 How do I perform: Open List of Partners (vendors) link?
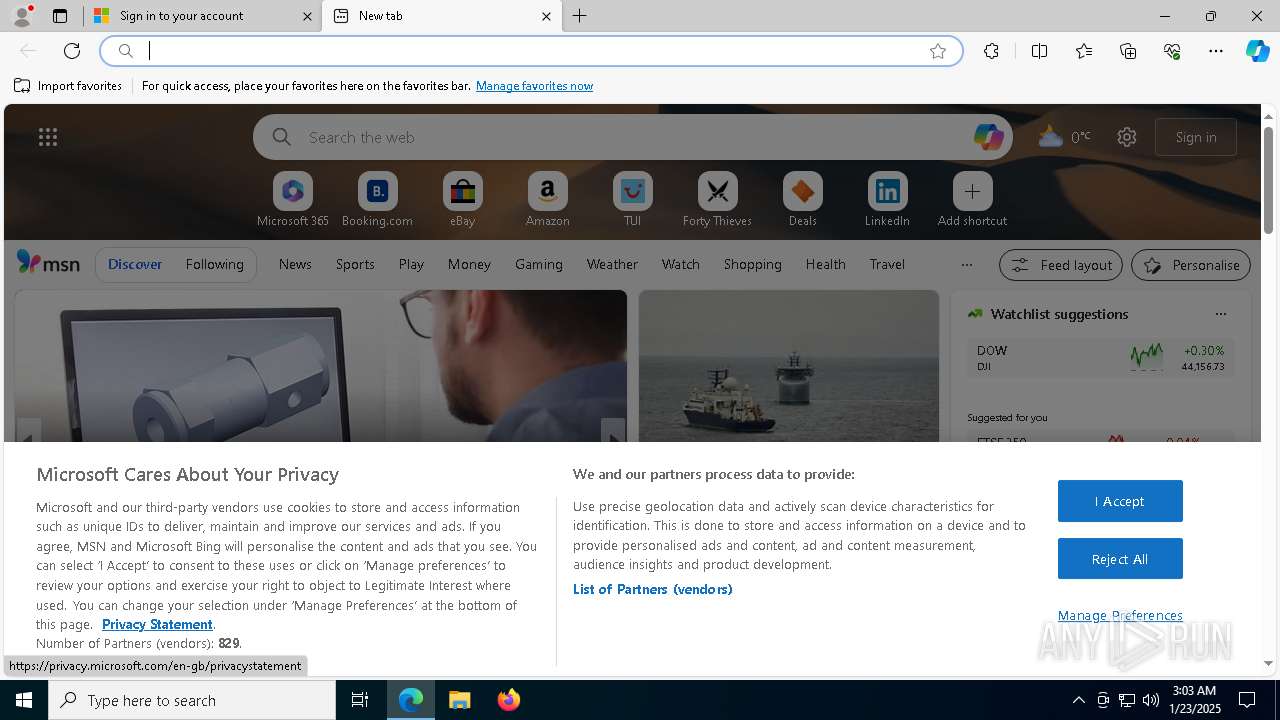pyautogui.click(x=652, y=589)
